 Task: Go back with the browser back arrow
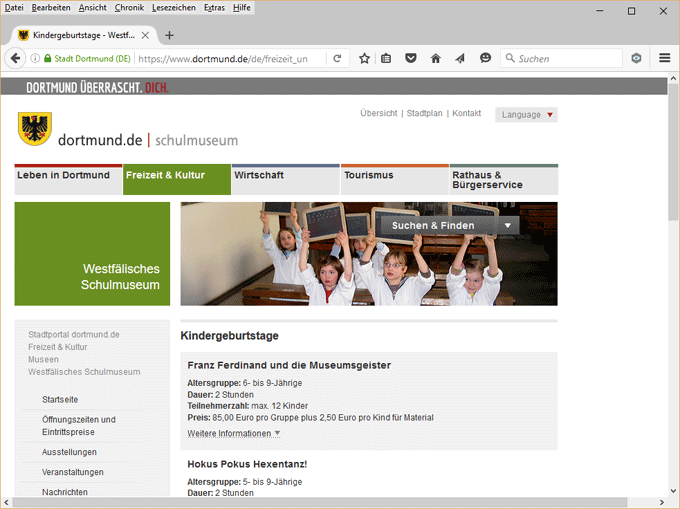[x=15, y=58]
